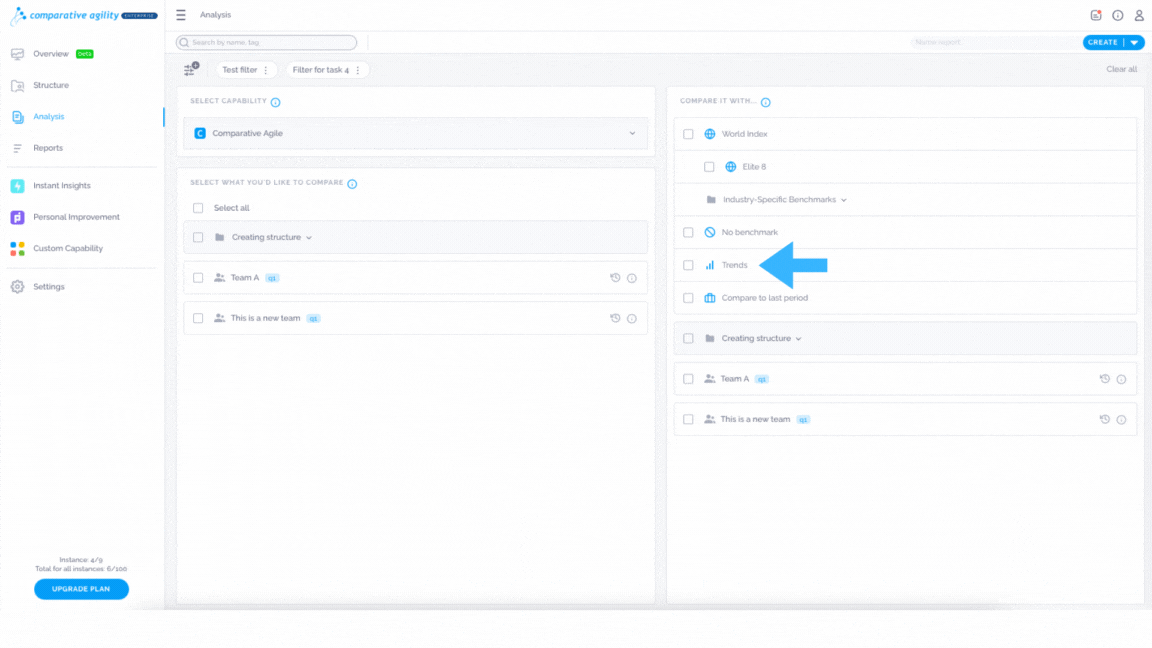Go to Reports in sidebar

[48, 148]
